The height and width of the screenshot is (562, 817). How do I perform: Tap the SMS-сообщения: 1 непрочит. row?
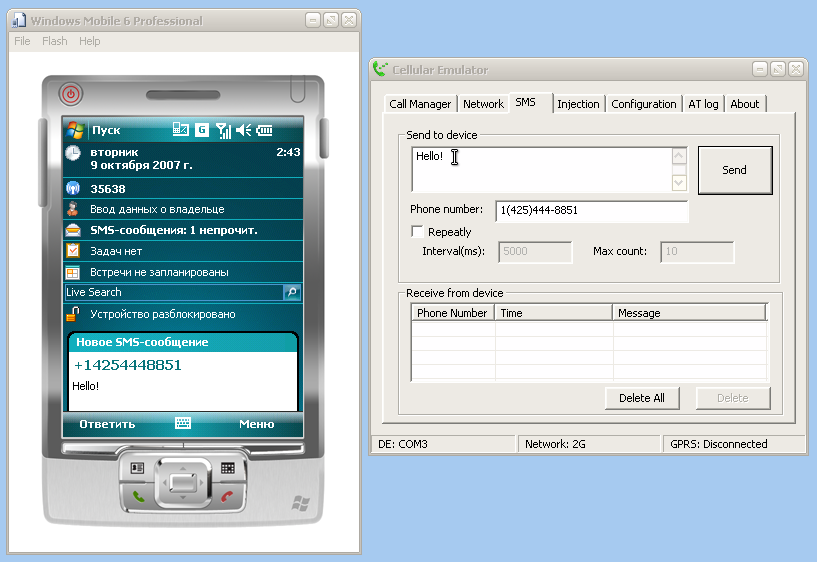183,230
